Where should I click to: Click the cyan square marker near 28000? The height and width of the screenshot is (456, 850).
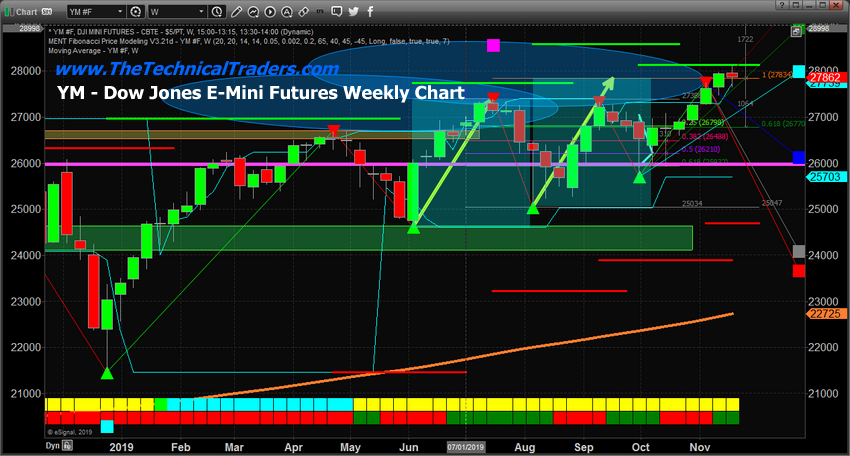coord(799,71)
